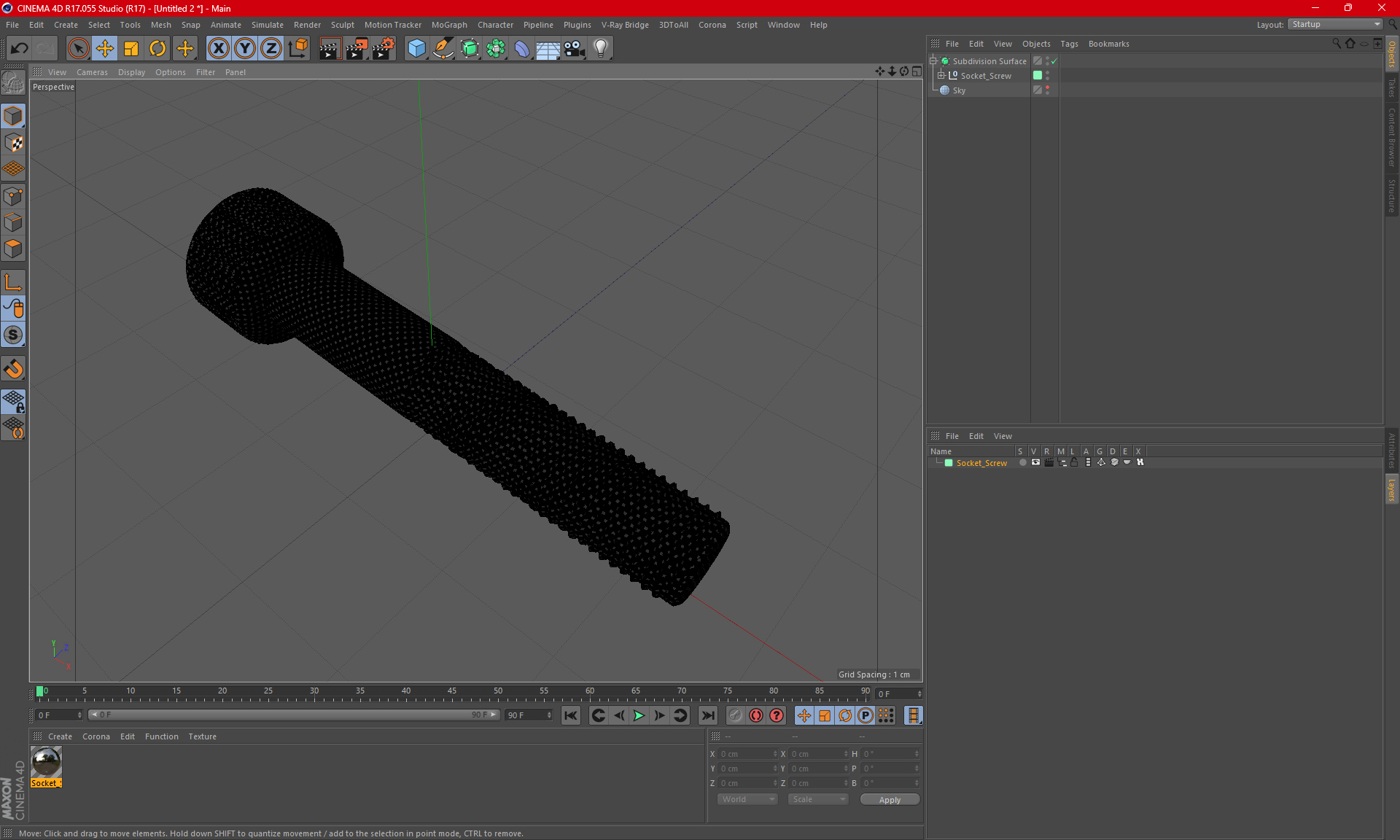Open the MoGraph menu
This screenshot has height=840, width=1400.
[448, 25]
